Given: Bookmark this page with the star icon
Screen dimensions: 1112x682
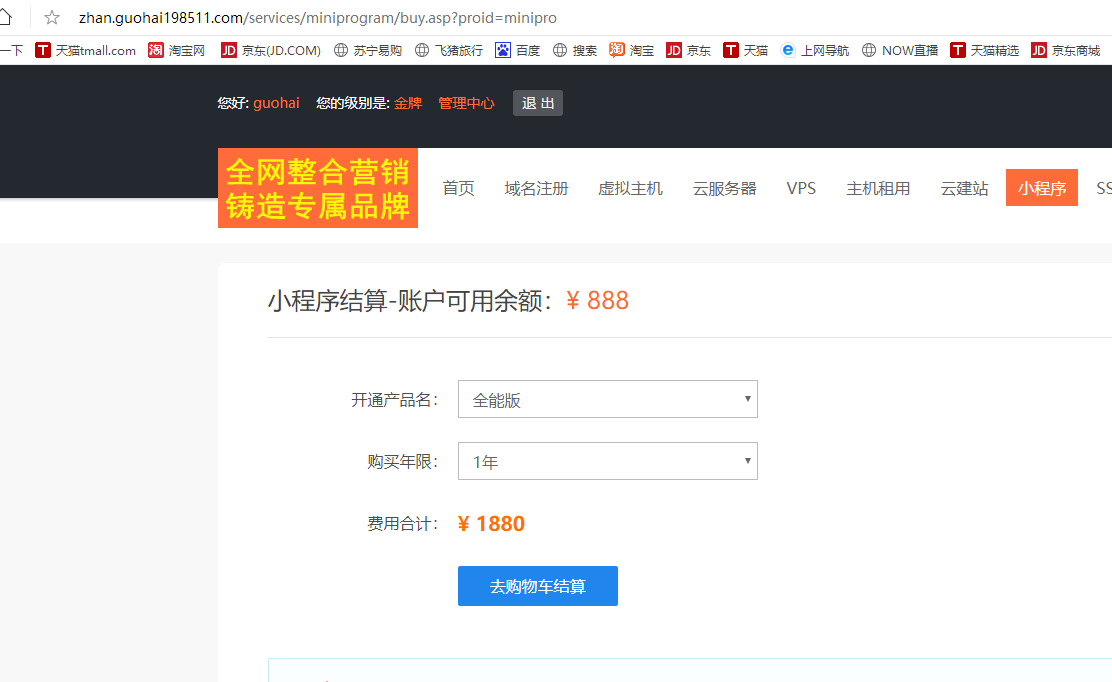Looking at the screenshot, I should [x=50, y=16].
